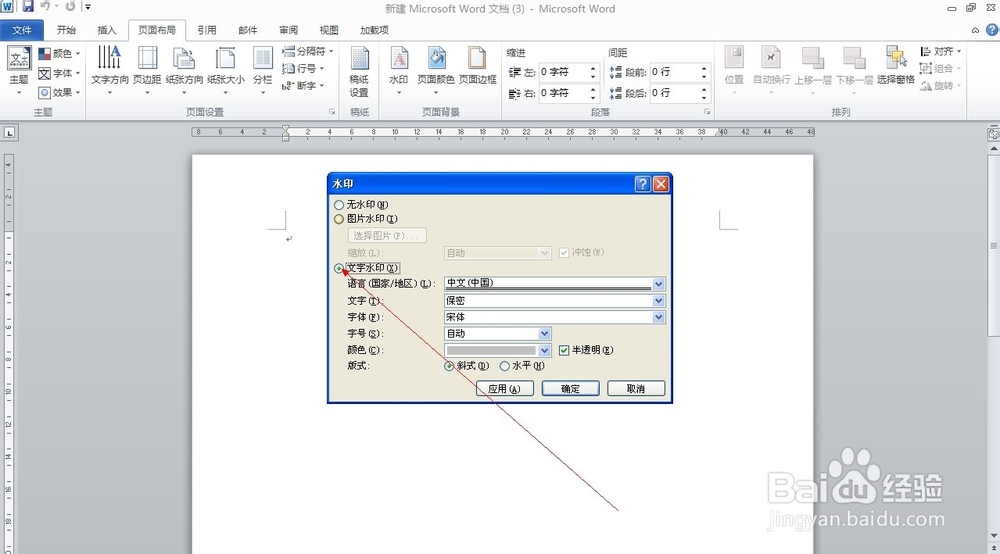Click the vertical scrollbar up arrow
The image size is (1000, 554).
click(994, 148)
